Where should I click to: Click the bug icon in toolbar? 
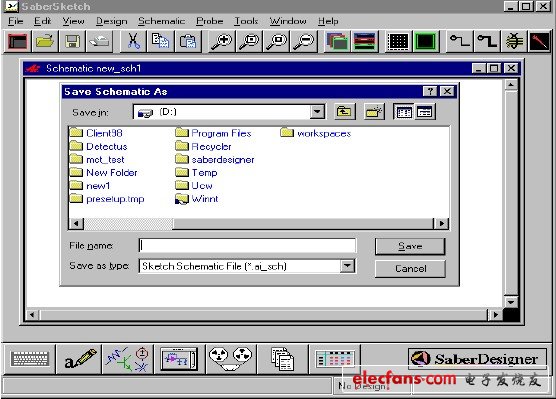[x=513, y=41]
